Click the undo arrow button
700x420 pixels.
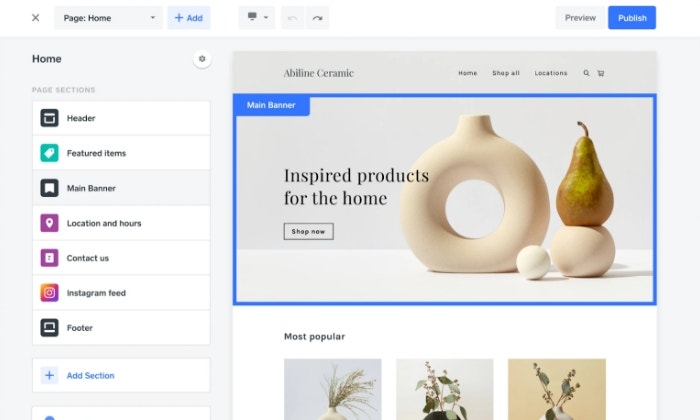(x=292, y=18)
